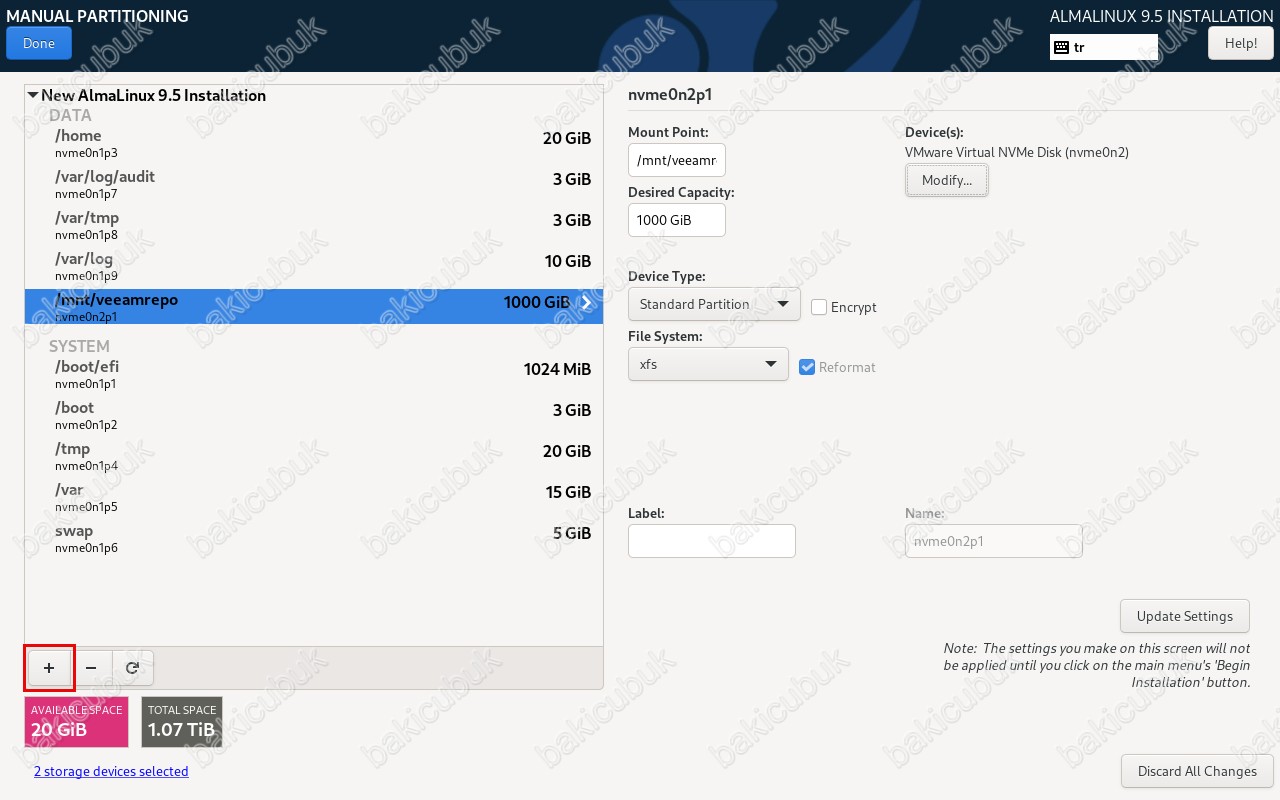The image size is (1280, 800).
Task: Select the /home partition row
Action: click(314, 144)
